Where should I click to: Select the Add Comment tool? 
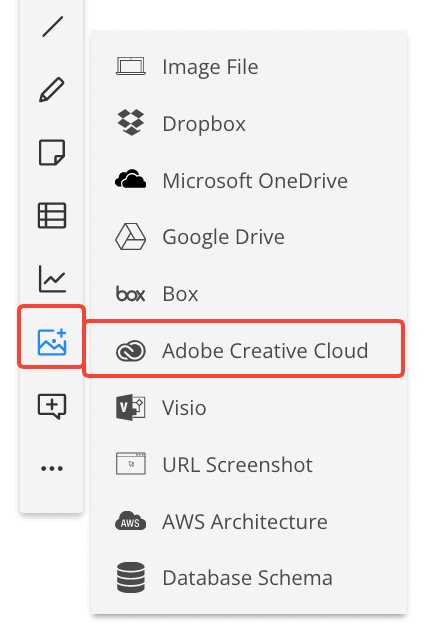point(52,406)
